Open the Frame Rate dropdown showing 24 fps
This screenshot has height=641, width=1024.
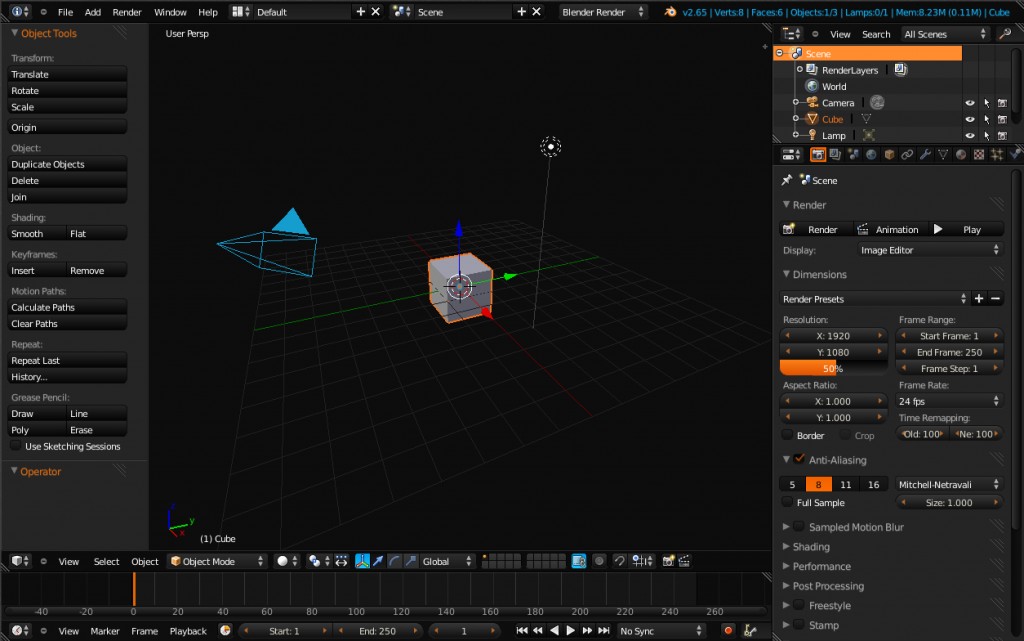(x=948, y=400)
